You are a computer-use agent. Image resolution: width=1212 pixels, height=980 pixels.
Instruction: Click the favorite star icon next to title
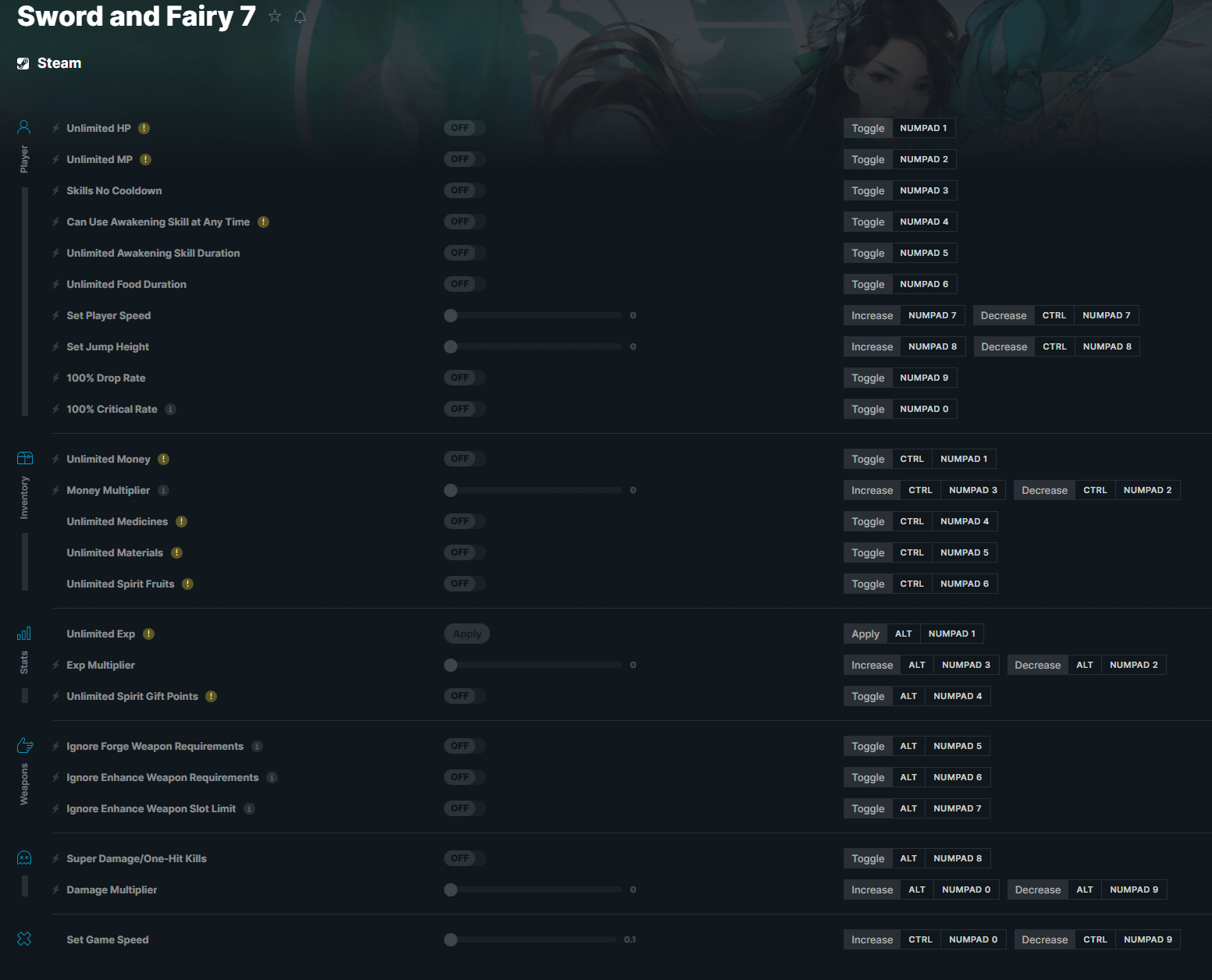pyautogui.click(x=275, y=16)
